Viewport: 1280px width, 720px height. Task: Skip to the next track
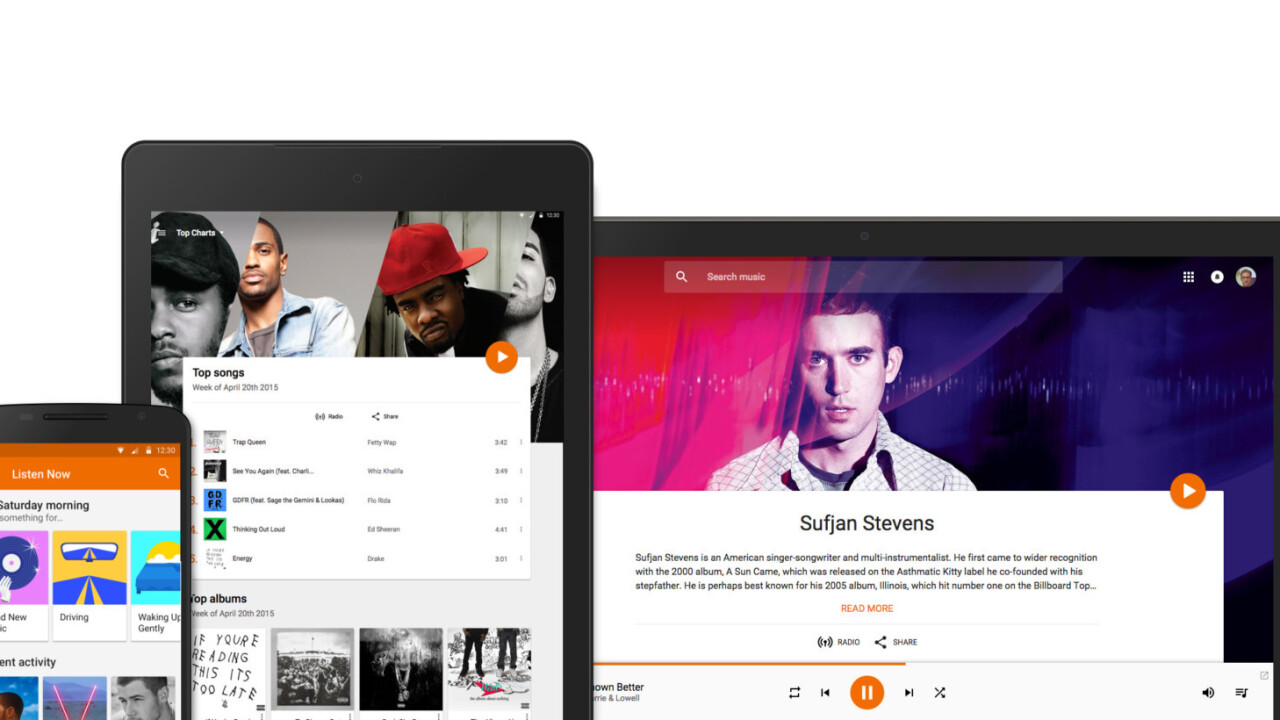coord(909,692)
